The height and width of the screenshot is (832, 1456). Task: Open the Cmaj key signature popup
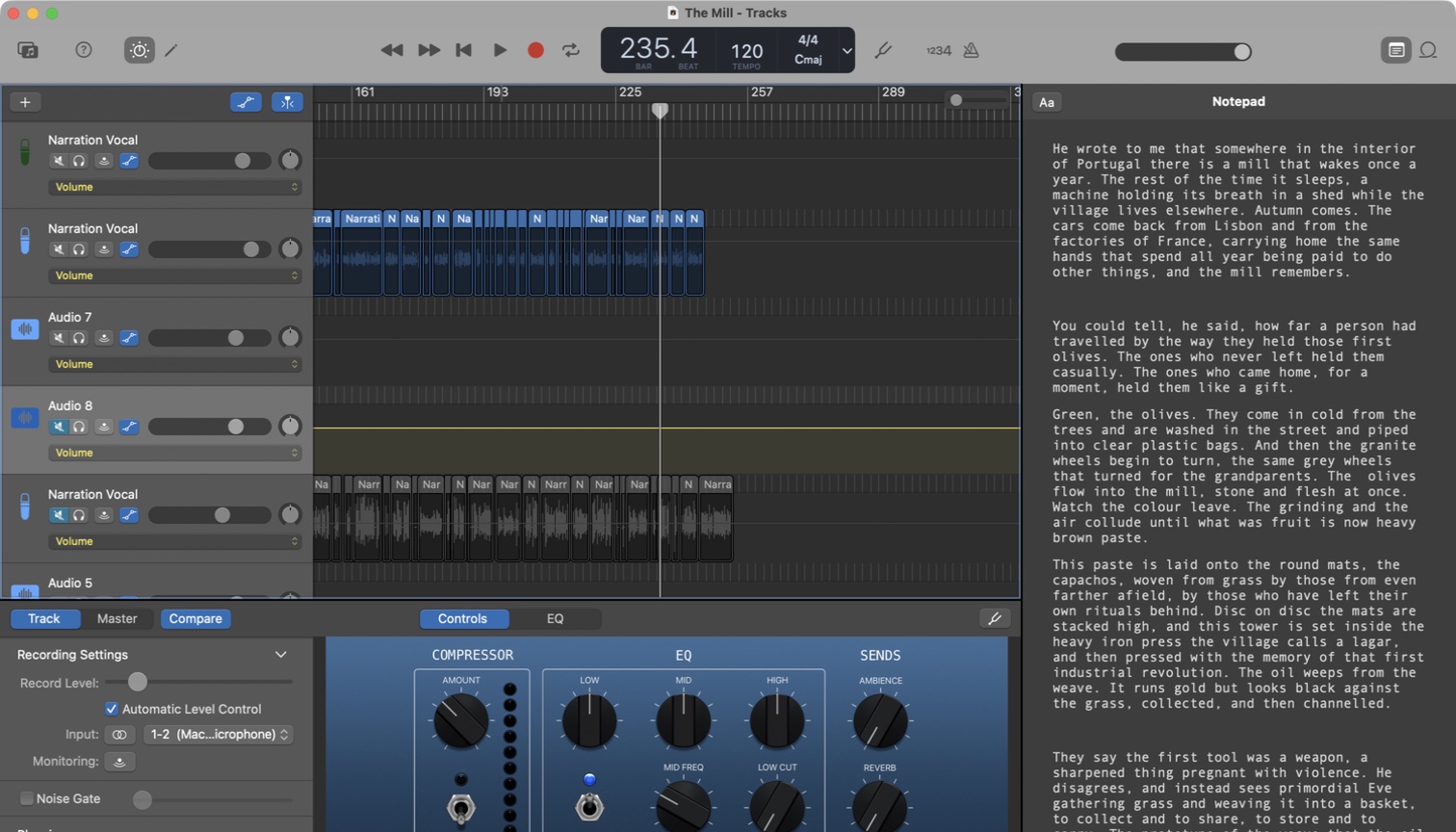tap(808, 60)
